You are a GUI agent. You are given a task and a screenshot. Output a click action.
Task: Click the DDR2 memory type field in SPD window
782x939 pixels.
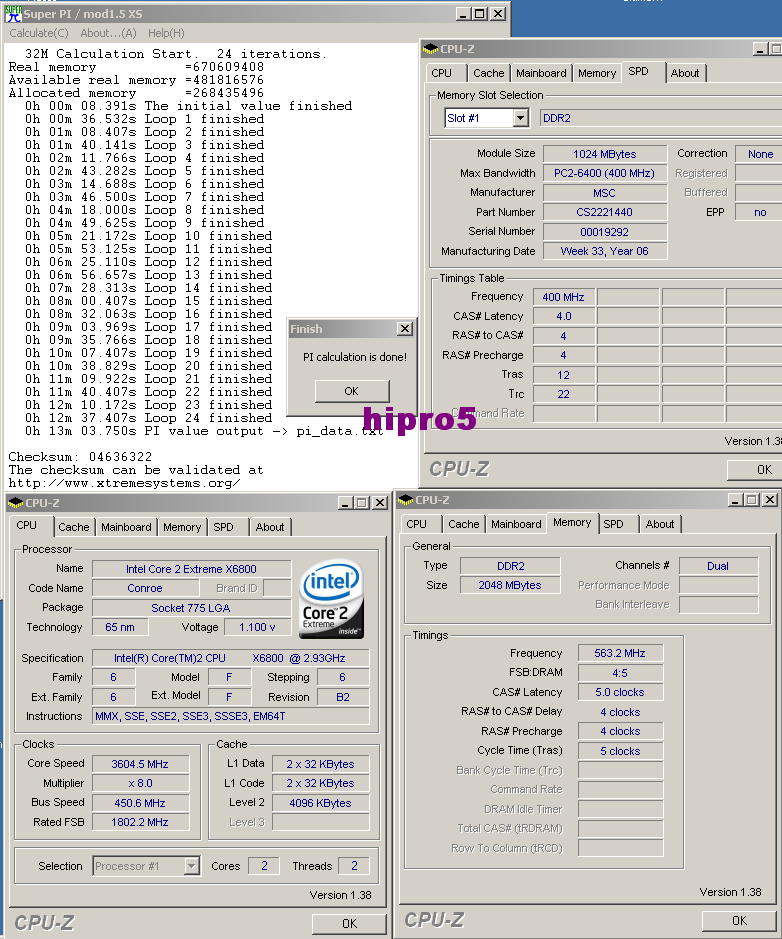click(x=660, y=118)
